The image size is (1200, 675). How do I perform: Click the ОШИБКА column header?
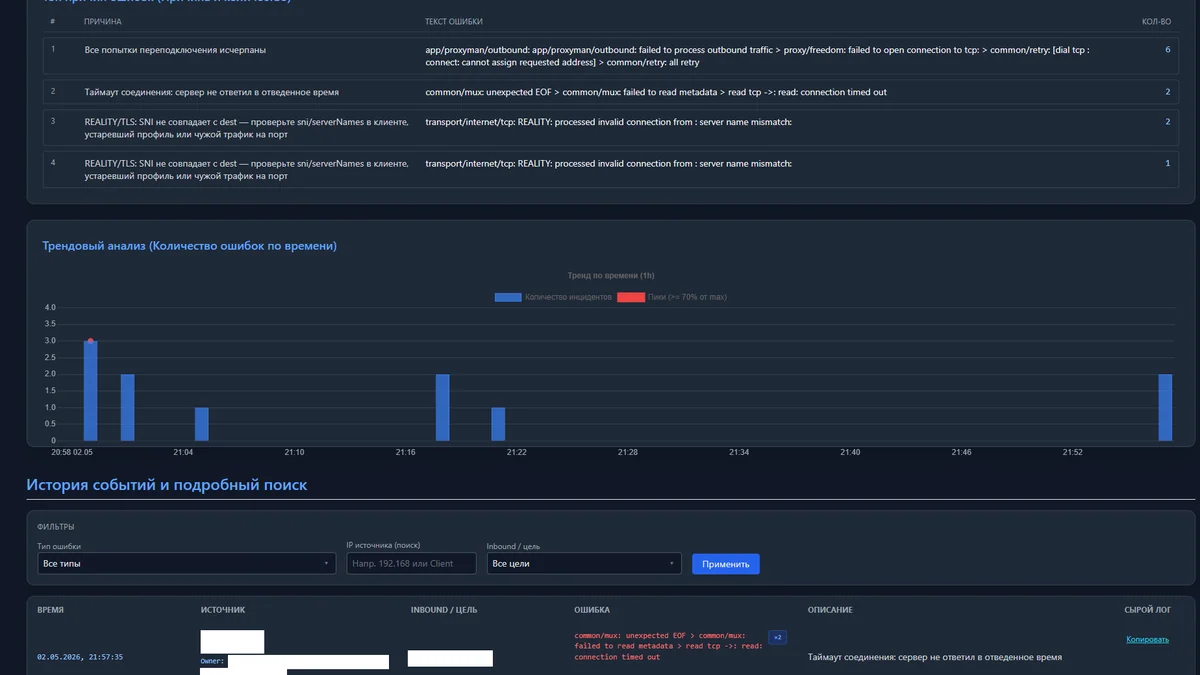click(592, 609)
